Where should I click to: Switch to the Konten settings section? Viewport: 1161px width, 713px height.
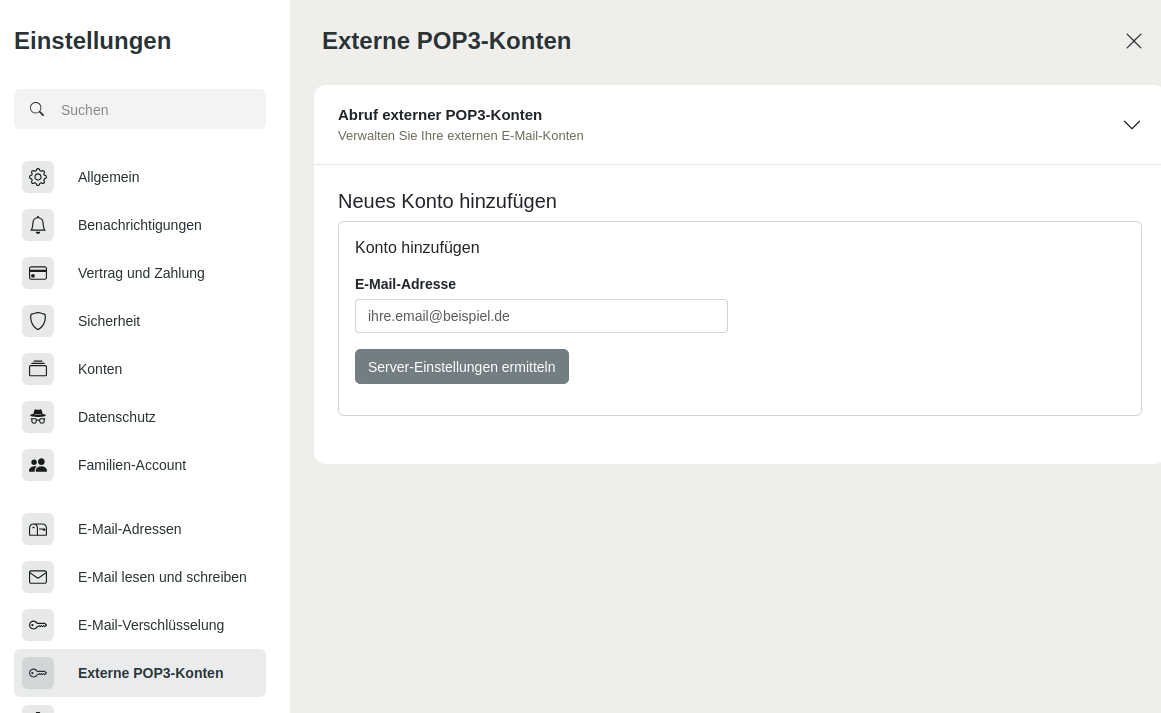tap(100, 369)
